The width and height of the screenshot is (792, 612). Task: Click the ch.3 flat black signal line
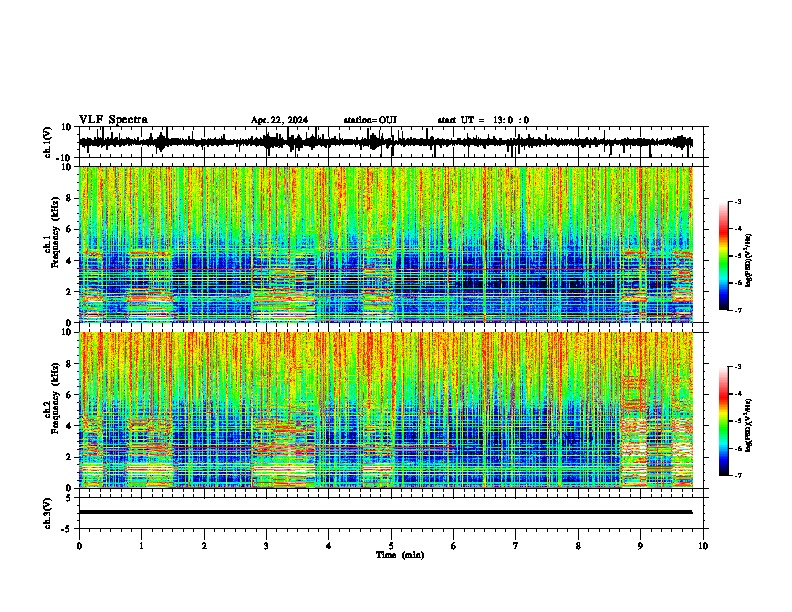(x=385, y=512)
